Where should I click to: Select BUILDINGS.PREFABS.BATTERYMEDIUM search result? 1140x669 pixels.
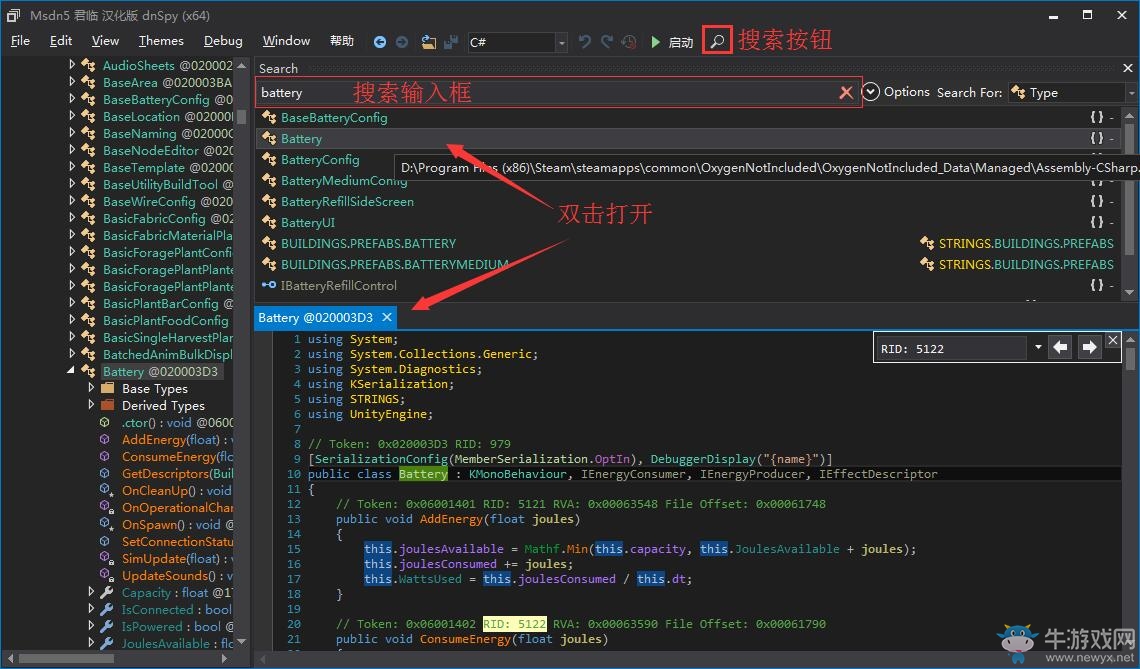coord(395,264)
